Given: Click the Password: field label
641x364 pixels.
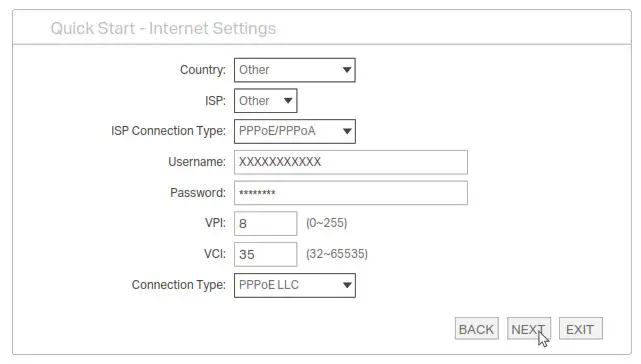Looking at the screenshot, I should tap(198, 193).
